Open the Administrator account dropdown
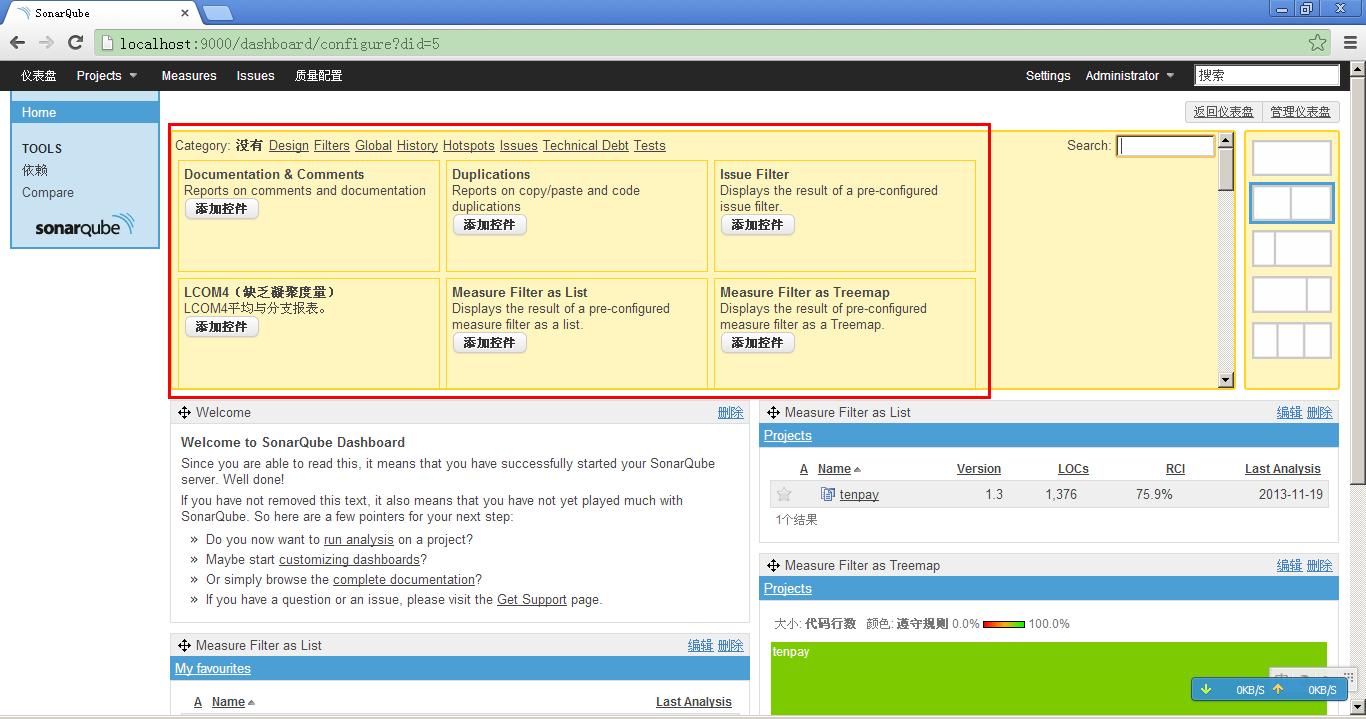1366x719 pixels. (x=1130, y=76)
